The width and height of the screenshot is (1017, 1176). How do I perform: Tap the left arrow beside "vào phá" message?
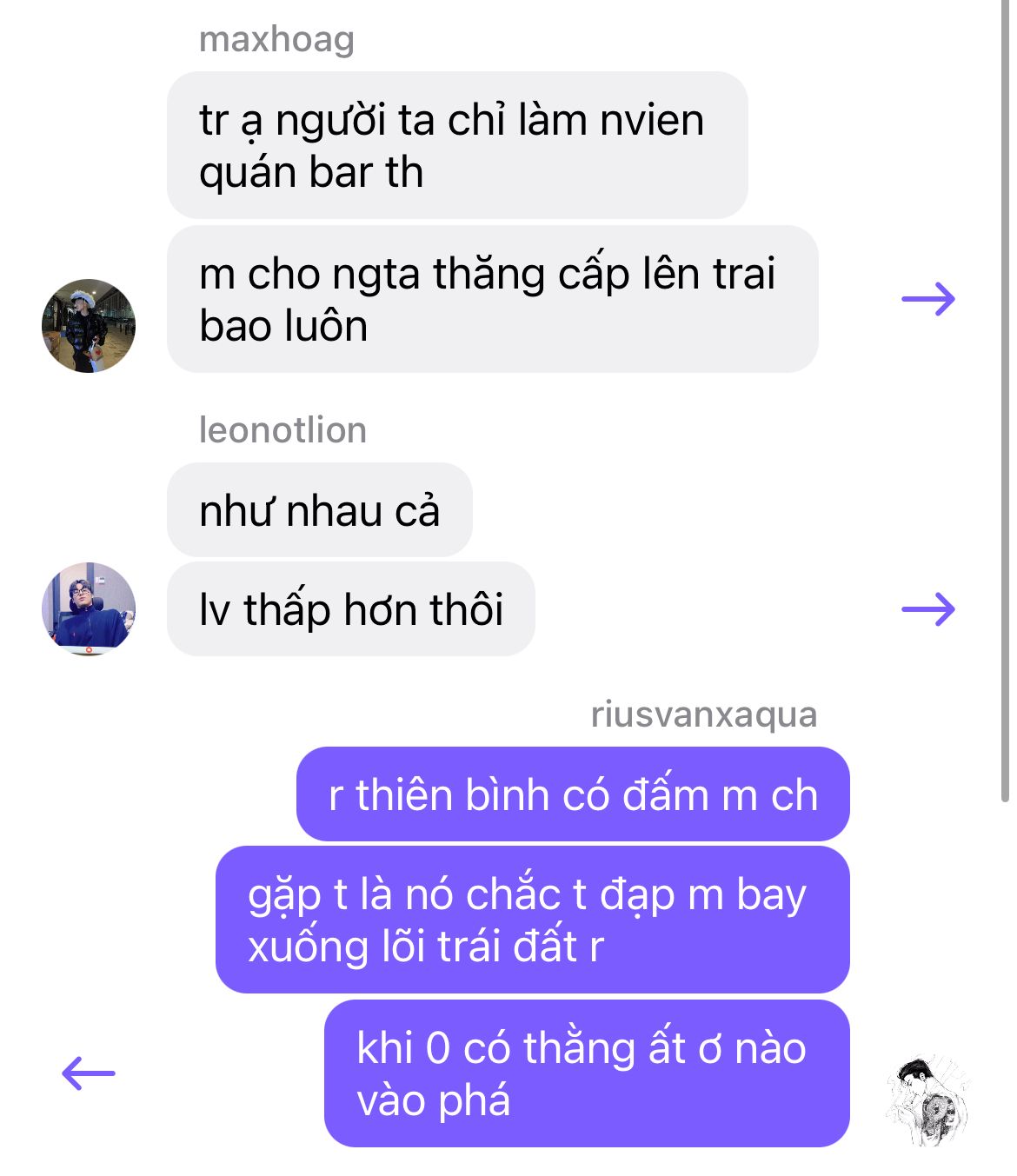coord(89,1073)
